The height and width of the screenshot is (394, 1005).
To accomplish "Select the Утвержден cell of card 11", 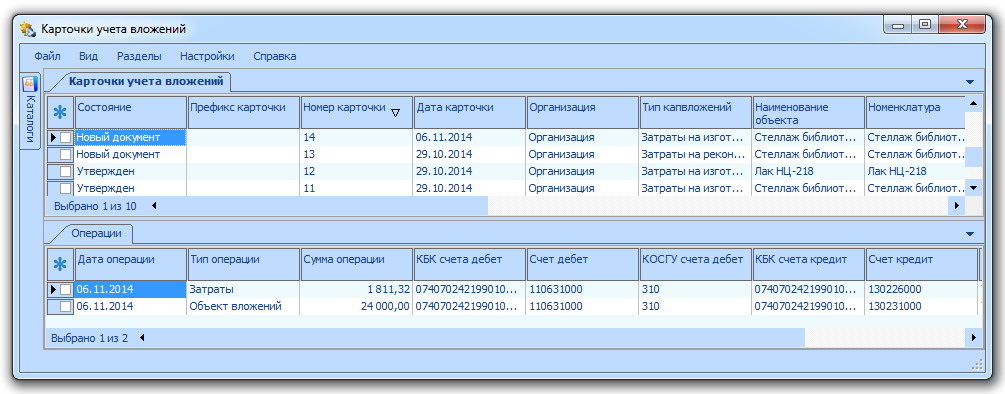I will point(131,188).
